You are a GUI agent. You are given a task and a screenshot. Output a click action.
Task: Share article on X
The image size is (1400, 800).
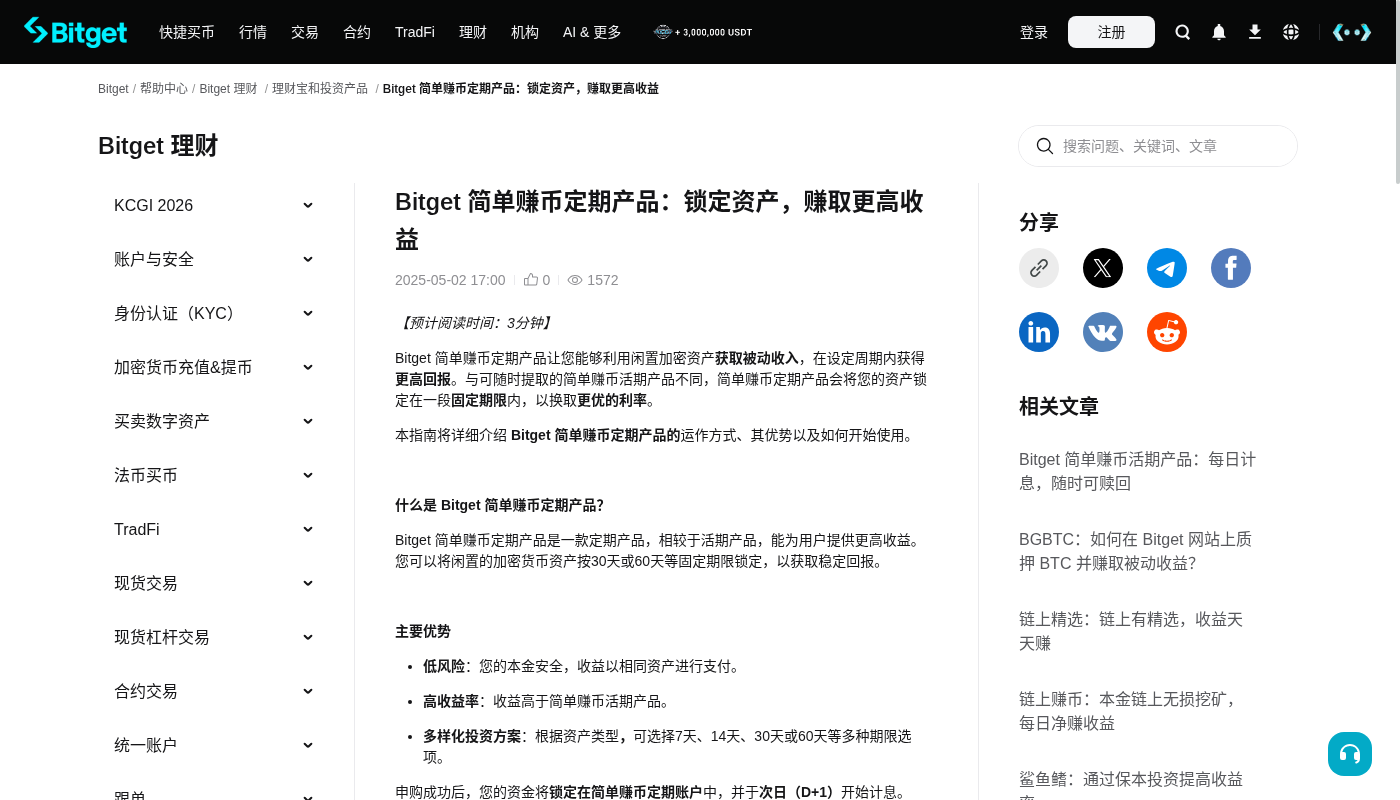click(1103, 268)
